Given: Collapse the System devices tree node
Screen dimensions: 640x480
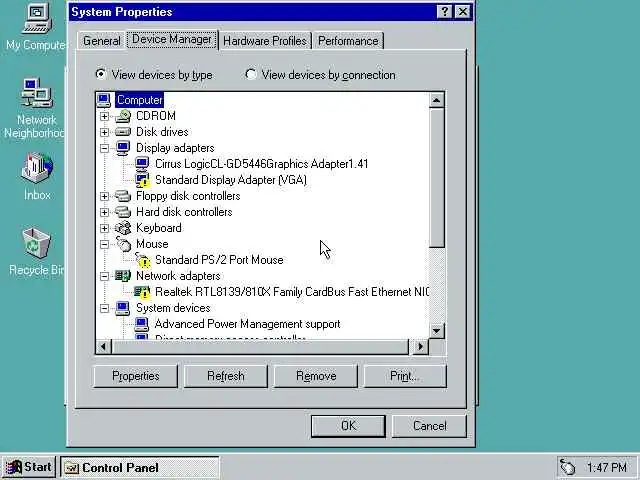Looking at the screenshot, I should pyautogui.click(x=104, y=308).
